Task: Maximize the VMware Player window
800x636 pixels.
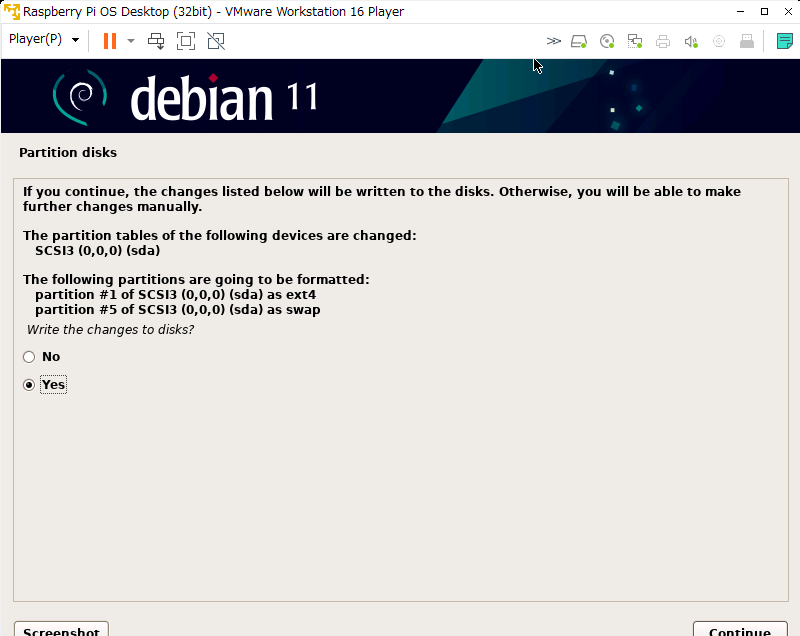Action: tap(764, 11)
